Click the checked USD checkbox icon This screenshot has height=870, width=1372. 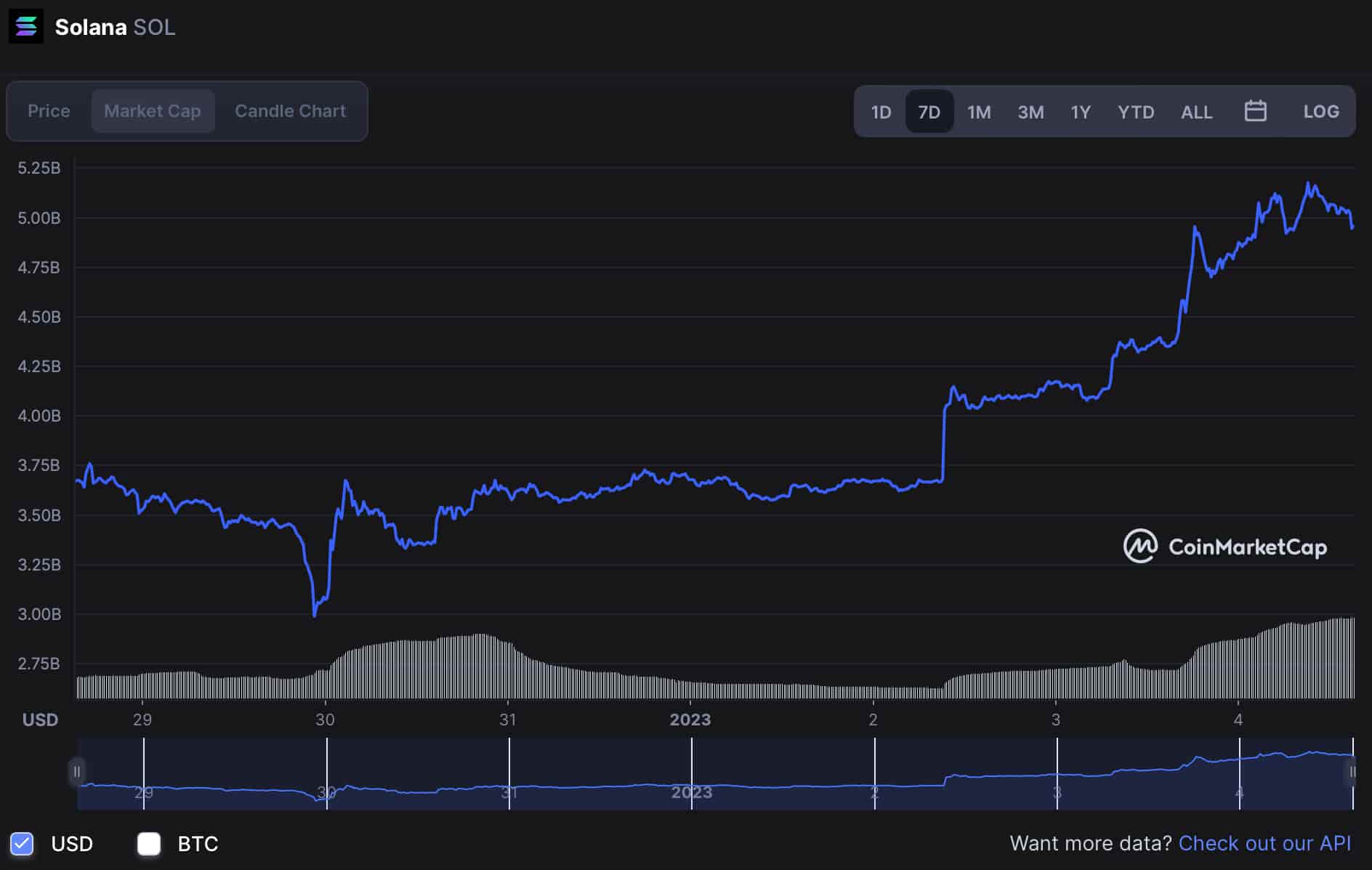point(22,844)
